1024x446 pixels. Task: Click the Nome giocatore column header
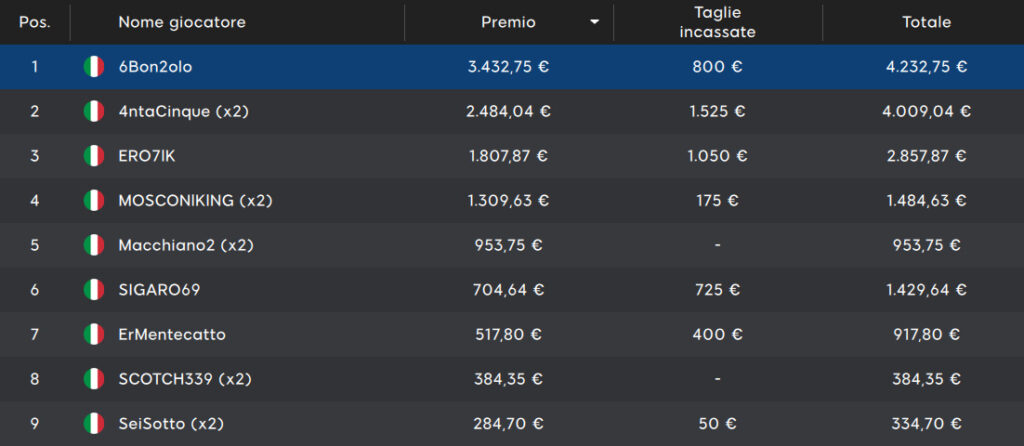click(182, 22)
